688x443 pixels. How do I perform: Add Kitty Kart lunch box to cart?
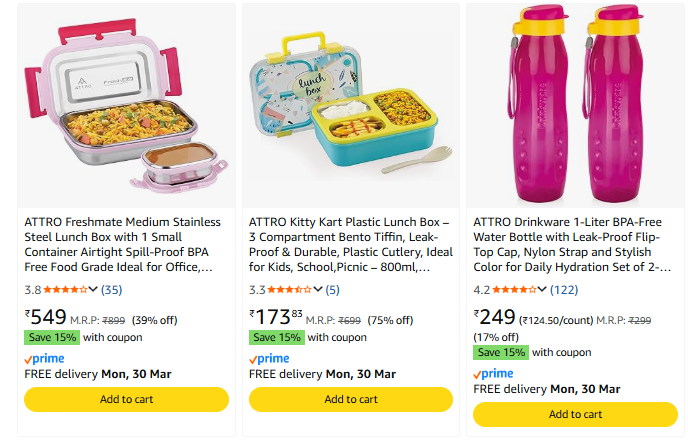coord(351,399)
